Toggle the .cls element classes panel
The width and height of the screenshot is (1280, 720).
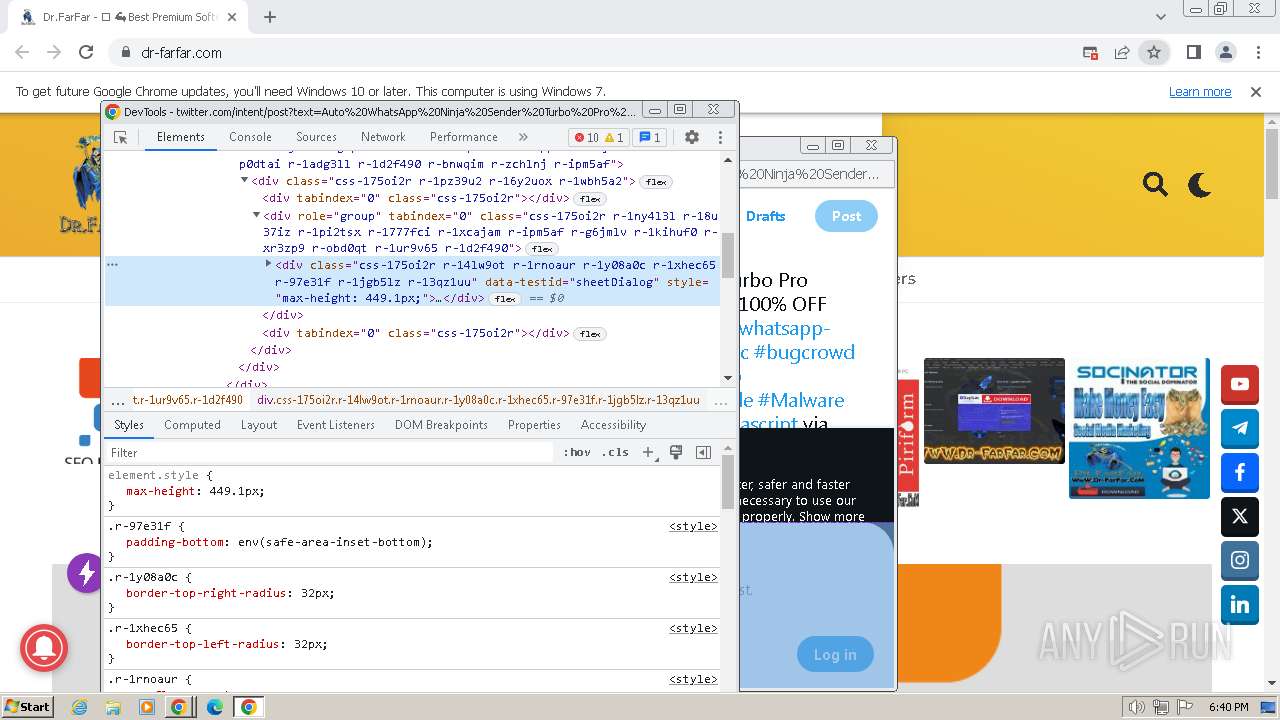(615, 452)
